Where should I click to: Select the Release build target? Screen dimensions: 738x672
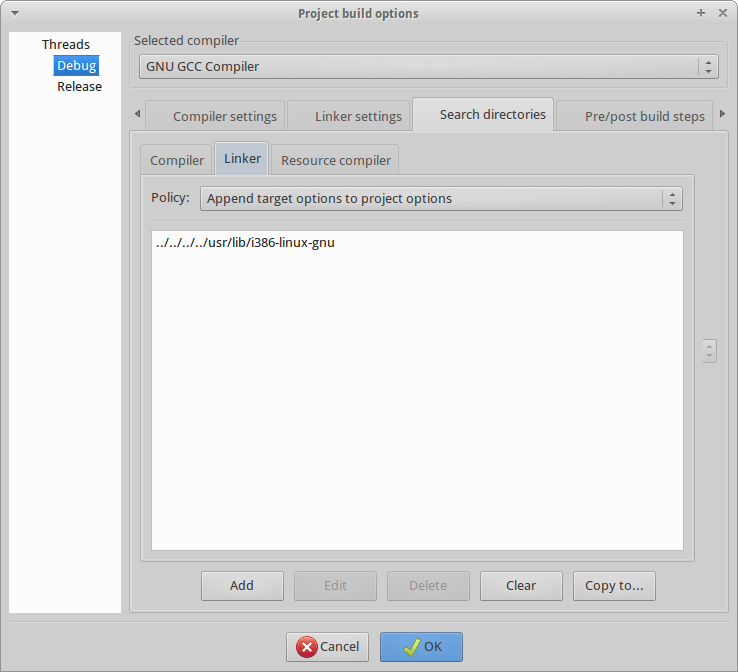click(x=79, y=87)
